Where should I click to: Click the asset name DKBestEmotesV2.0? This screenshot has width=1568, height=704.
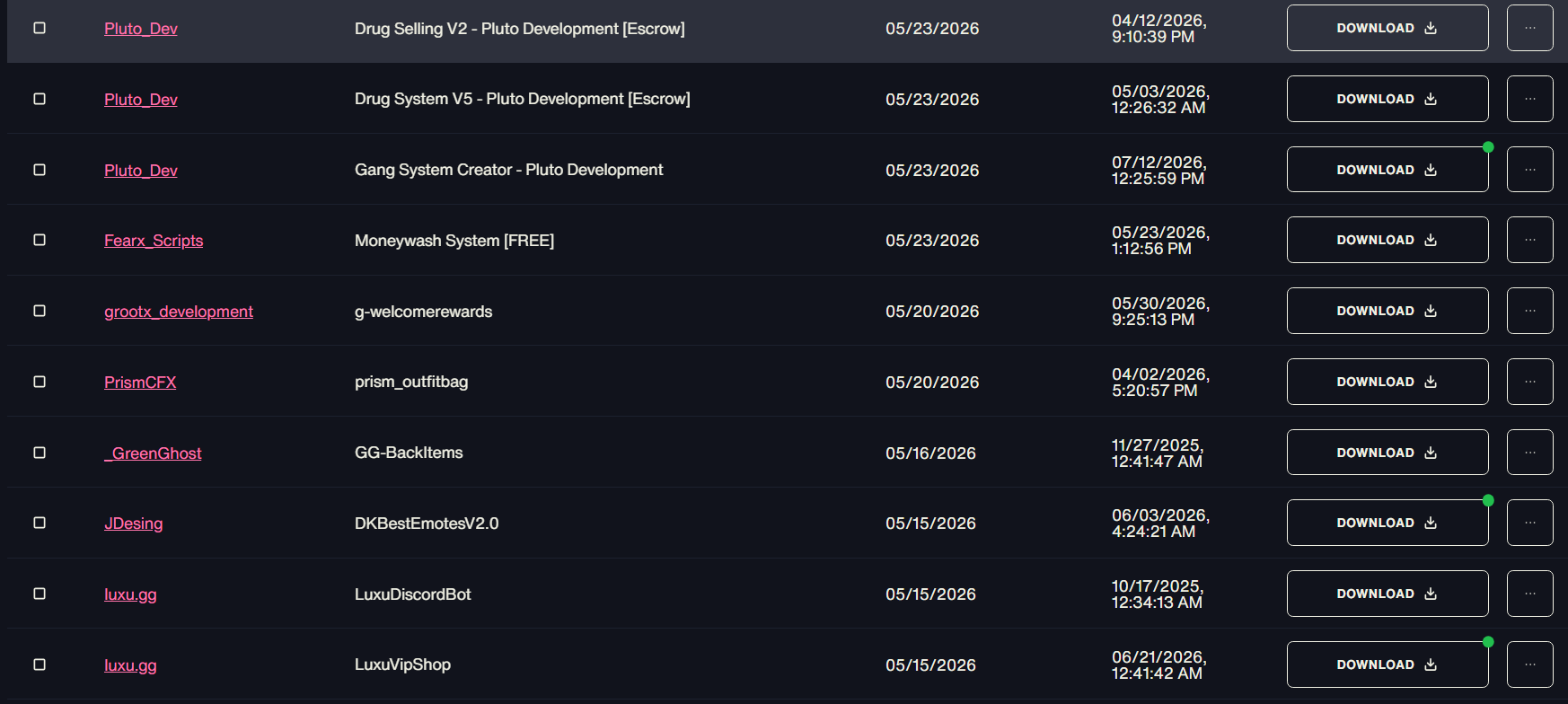pos(427,524)
